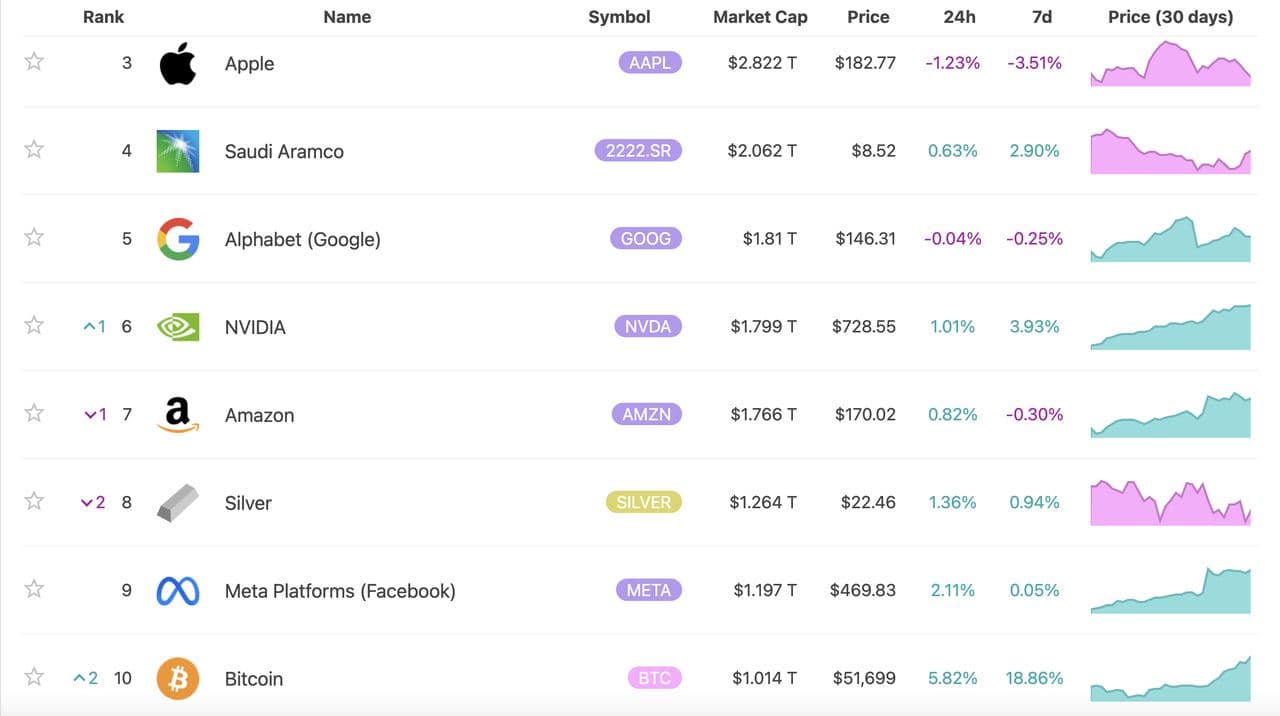Viewport: 1280px width, 716px height.
Task: Sort table by Price column header
Action: (x=868, y=17)
